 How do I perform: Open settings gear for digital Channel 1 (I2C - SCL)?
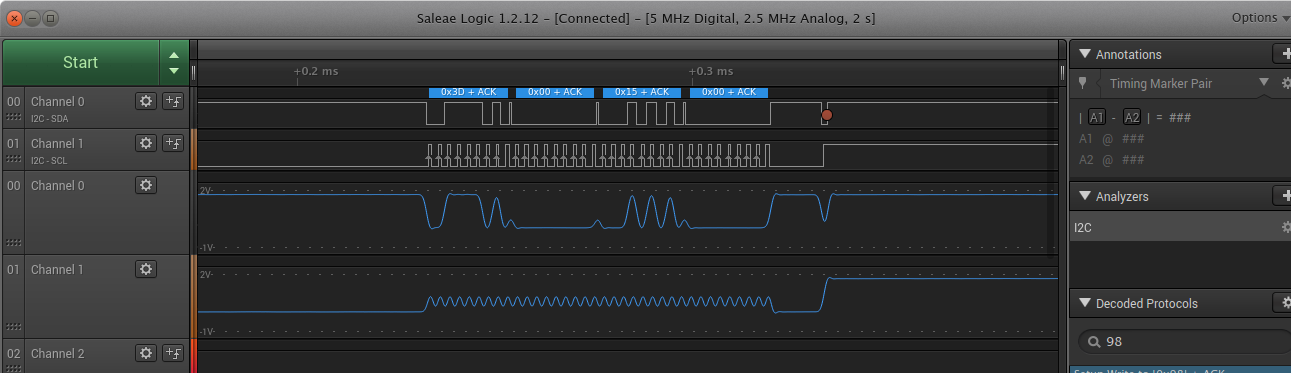[x=146, y=143]
